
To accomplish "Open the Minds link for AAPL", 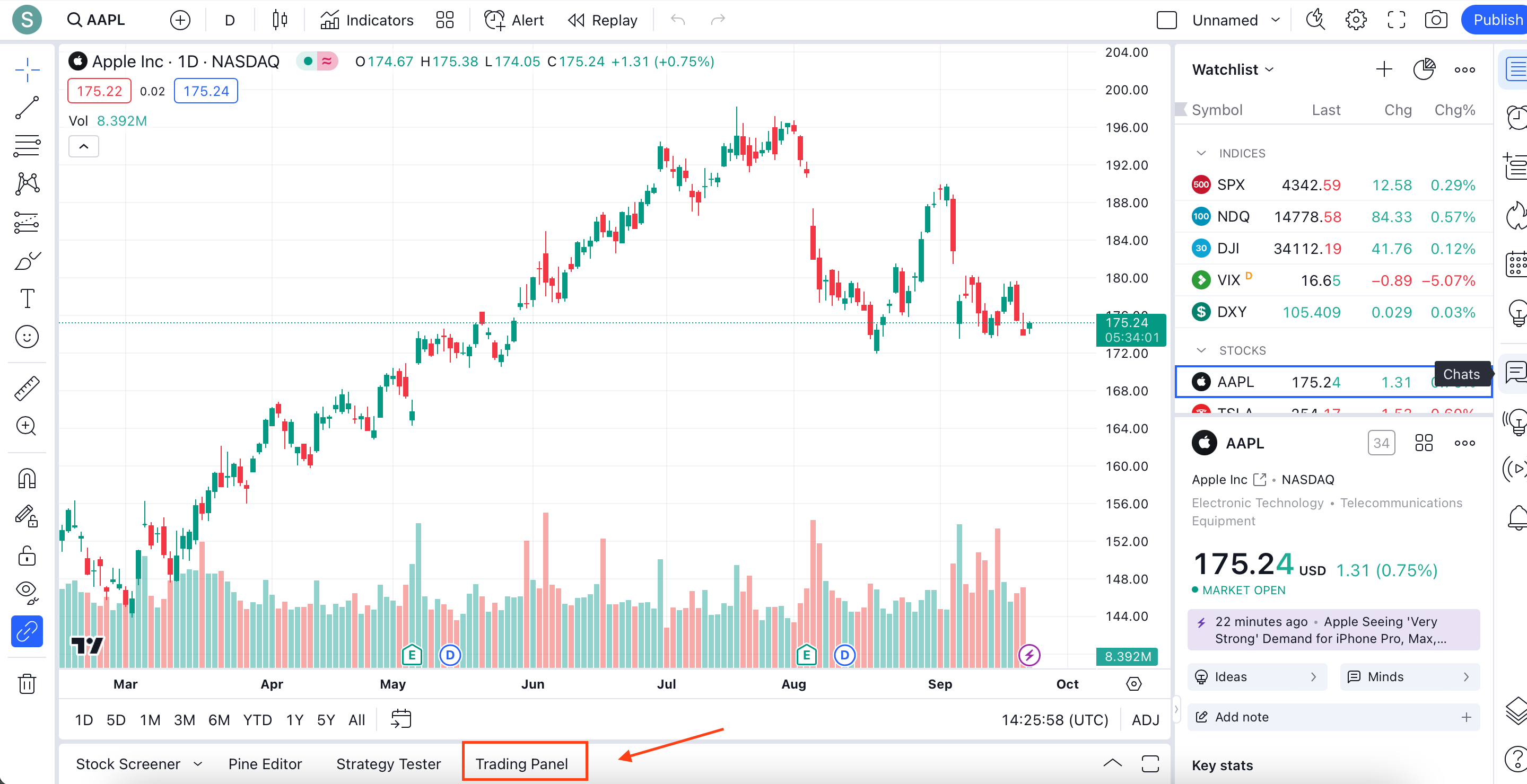I will click(1410, 677).
